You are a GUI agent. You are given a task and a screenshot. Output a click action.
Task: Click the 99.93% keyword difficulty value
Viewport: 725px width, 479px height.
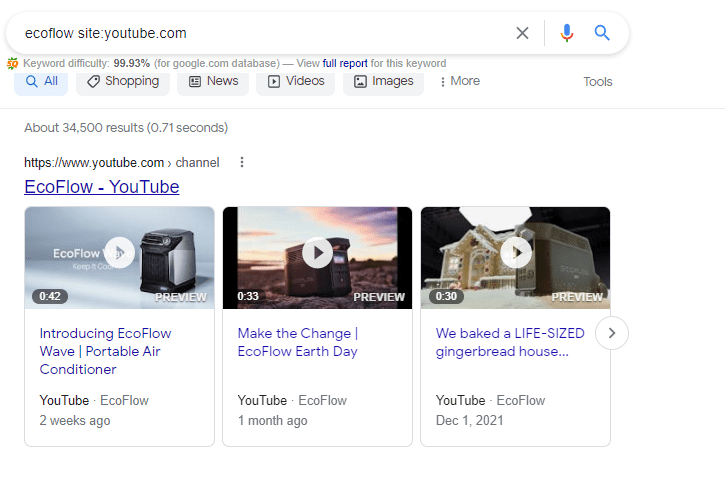[132, 63]
